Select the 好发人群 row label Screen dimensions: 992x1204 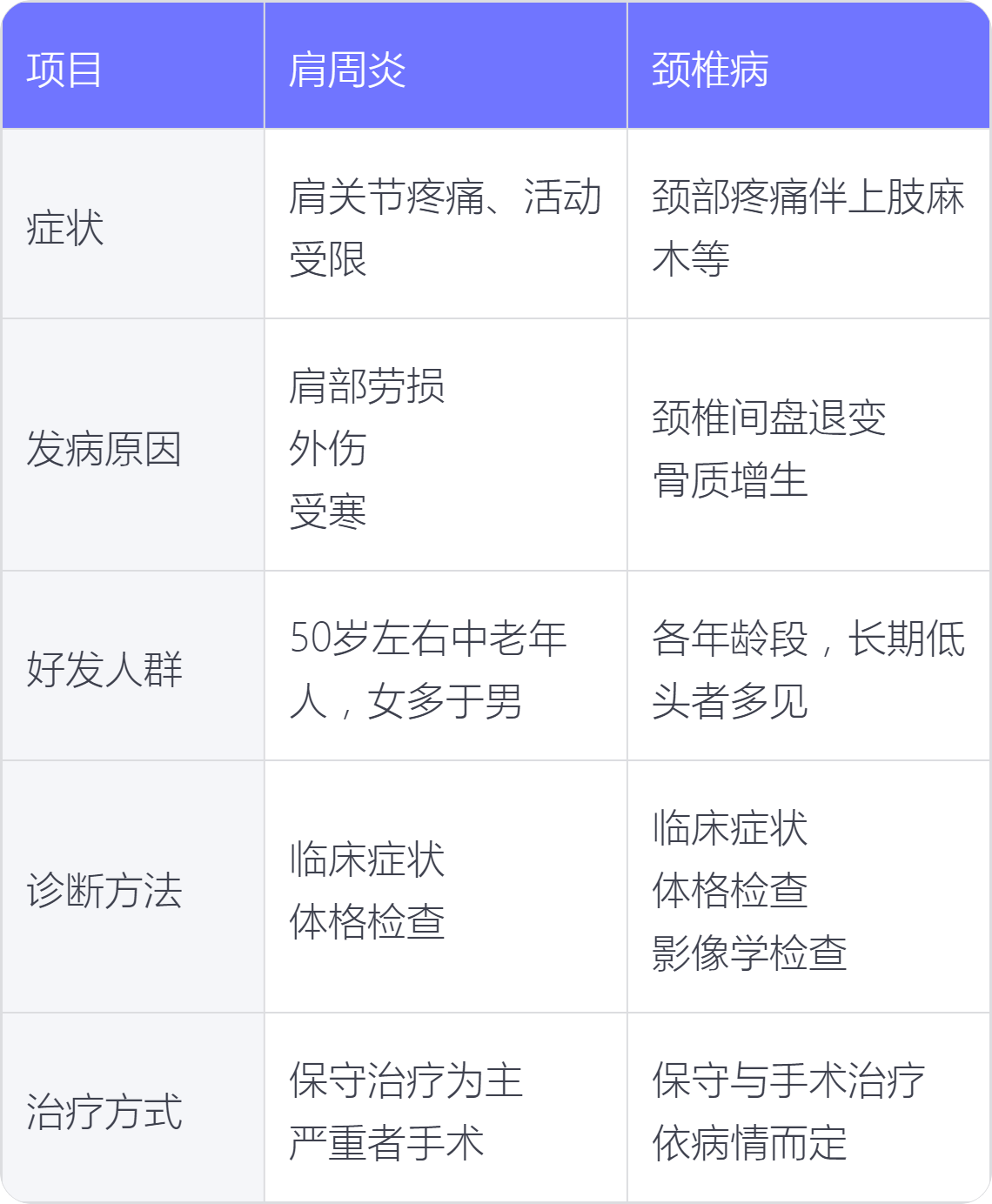(x=104, y=670)
